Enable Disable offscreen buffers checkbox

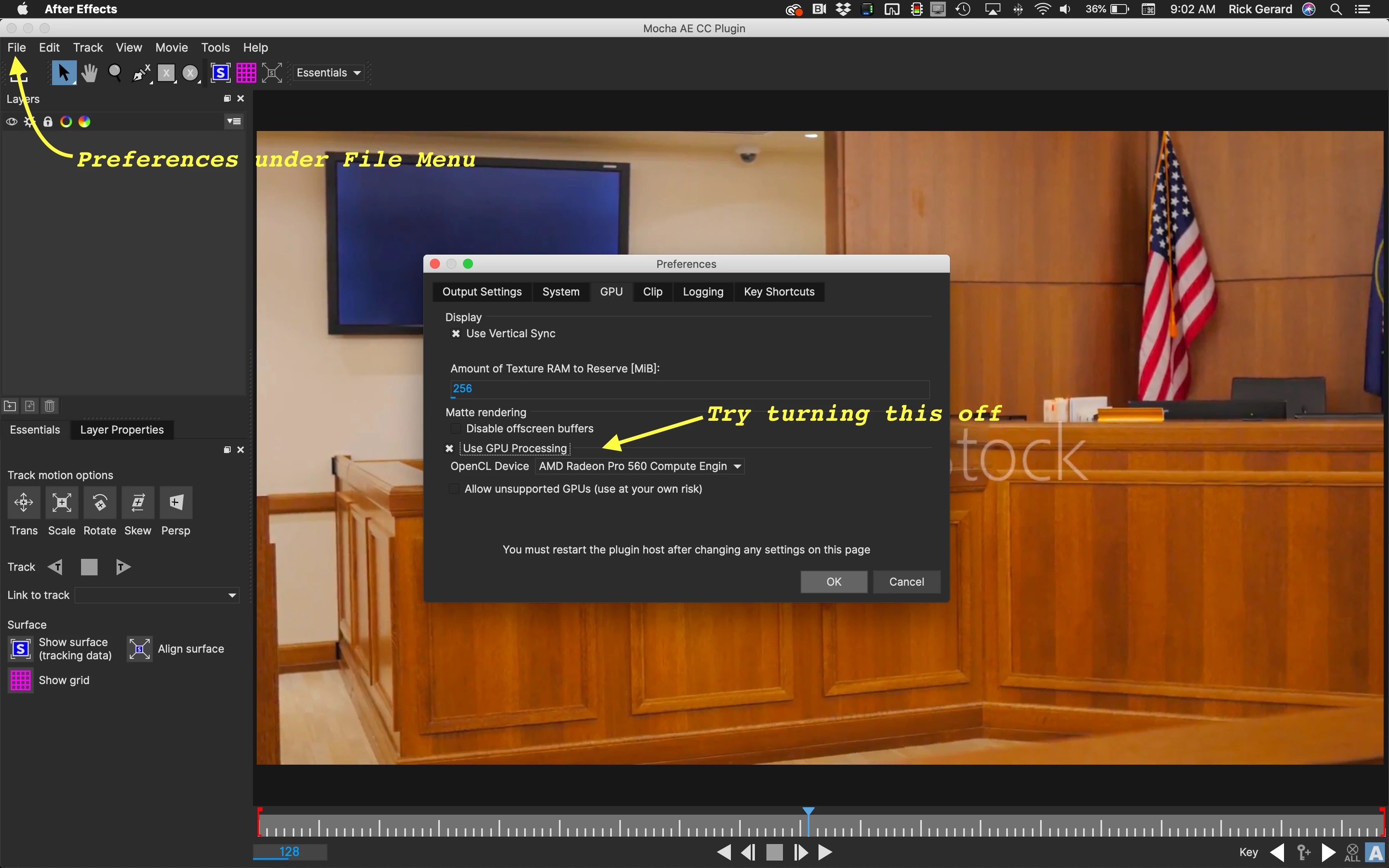click(x=456, y=429)
